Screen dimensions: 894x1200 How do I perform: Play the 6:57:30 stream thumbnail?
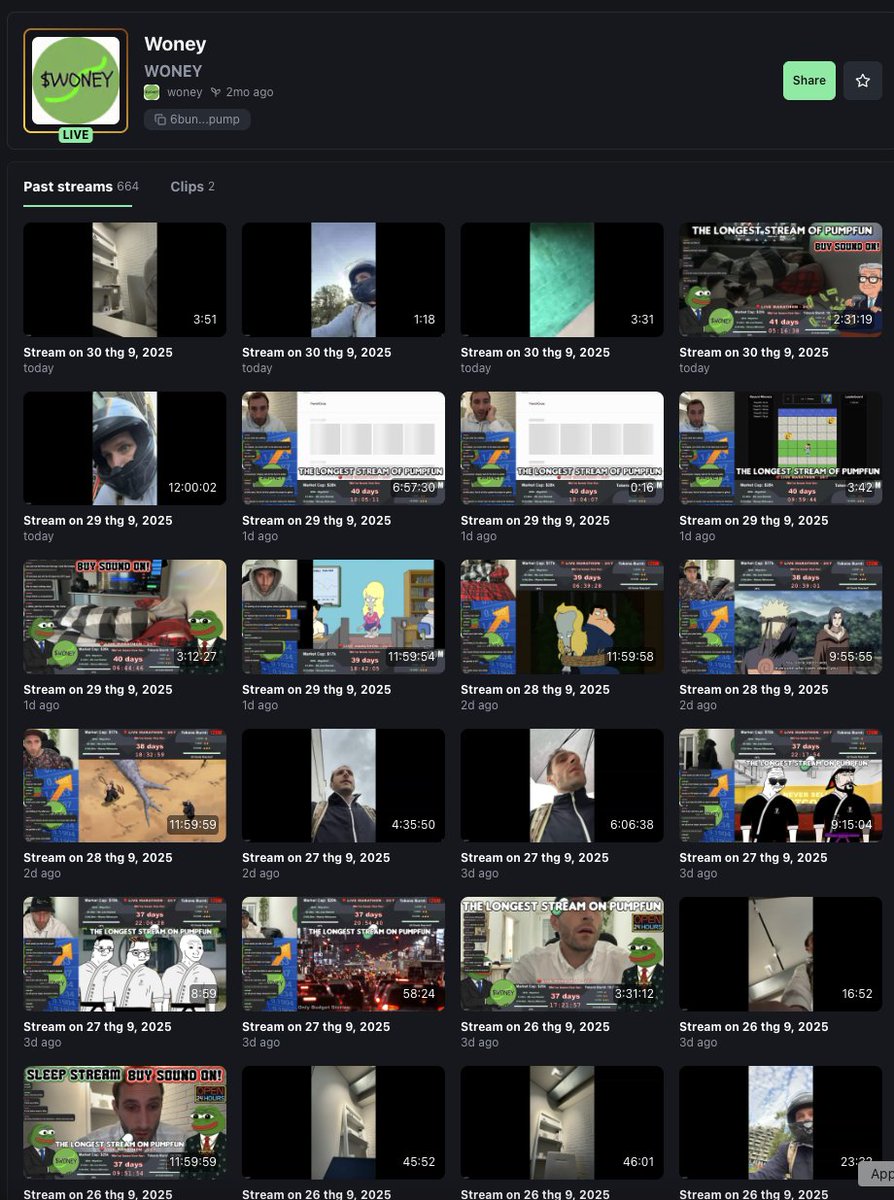(343, 448)
